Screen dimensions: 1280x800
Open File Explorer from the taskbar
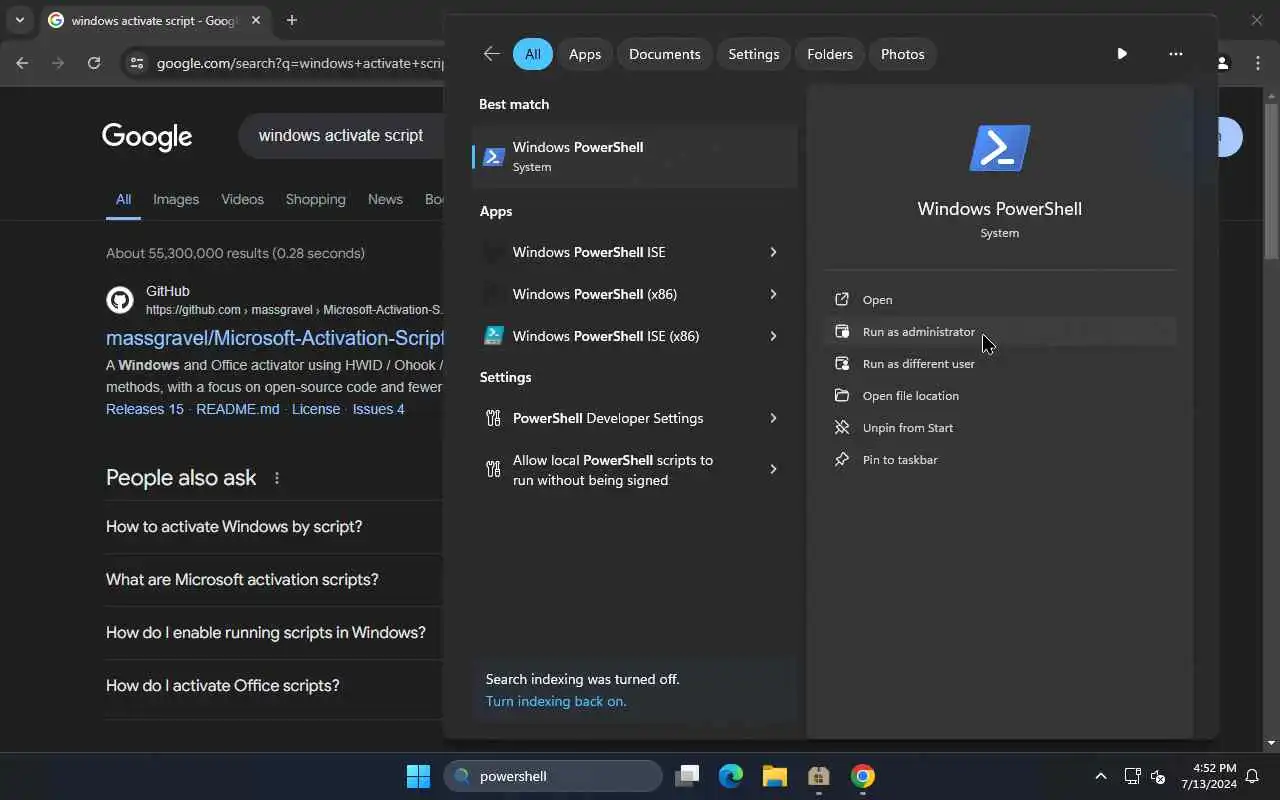coord(775,776)
